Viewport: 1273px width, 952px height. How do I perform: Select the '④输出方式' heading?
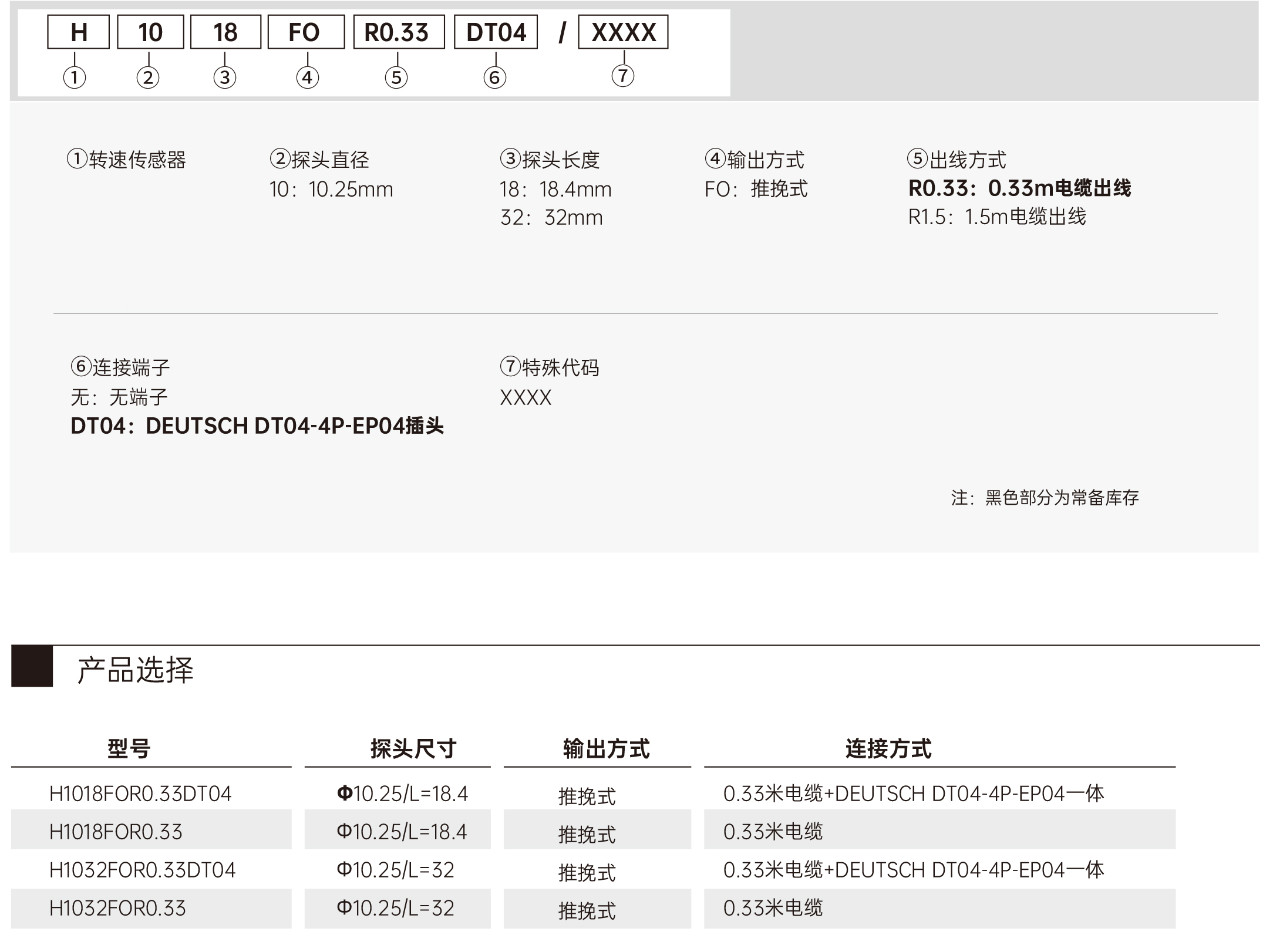(755, 160)
